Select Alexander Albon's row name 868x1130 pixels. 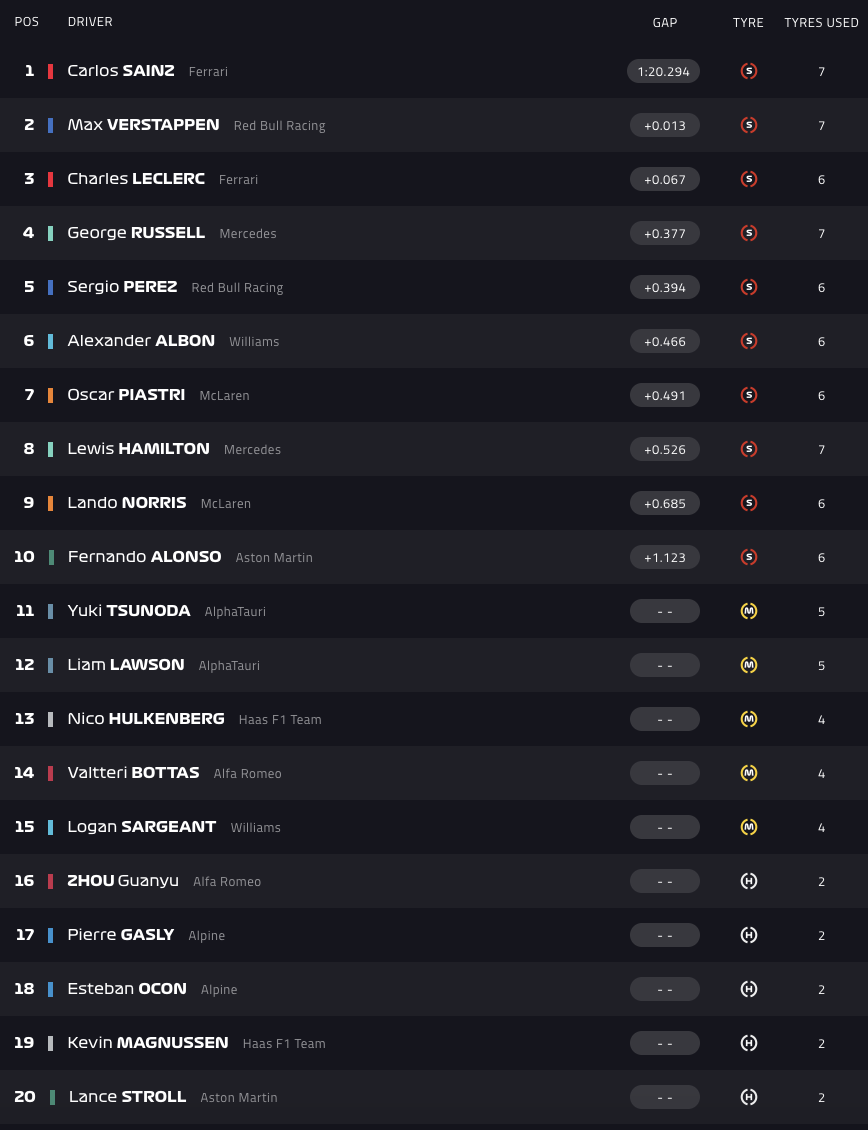coord(141,341)
